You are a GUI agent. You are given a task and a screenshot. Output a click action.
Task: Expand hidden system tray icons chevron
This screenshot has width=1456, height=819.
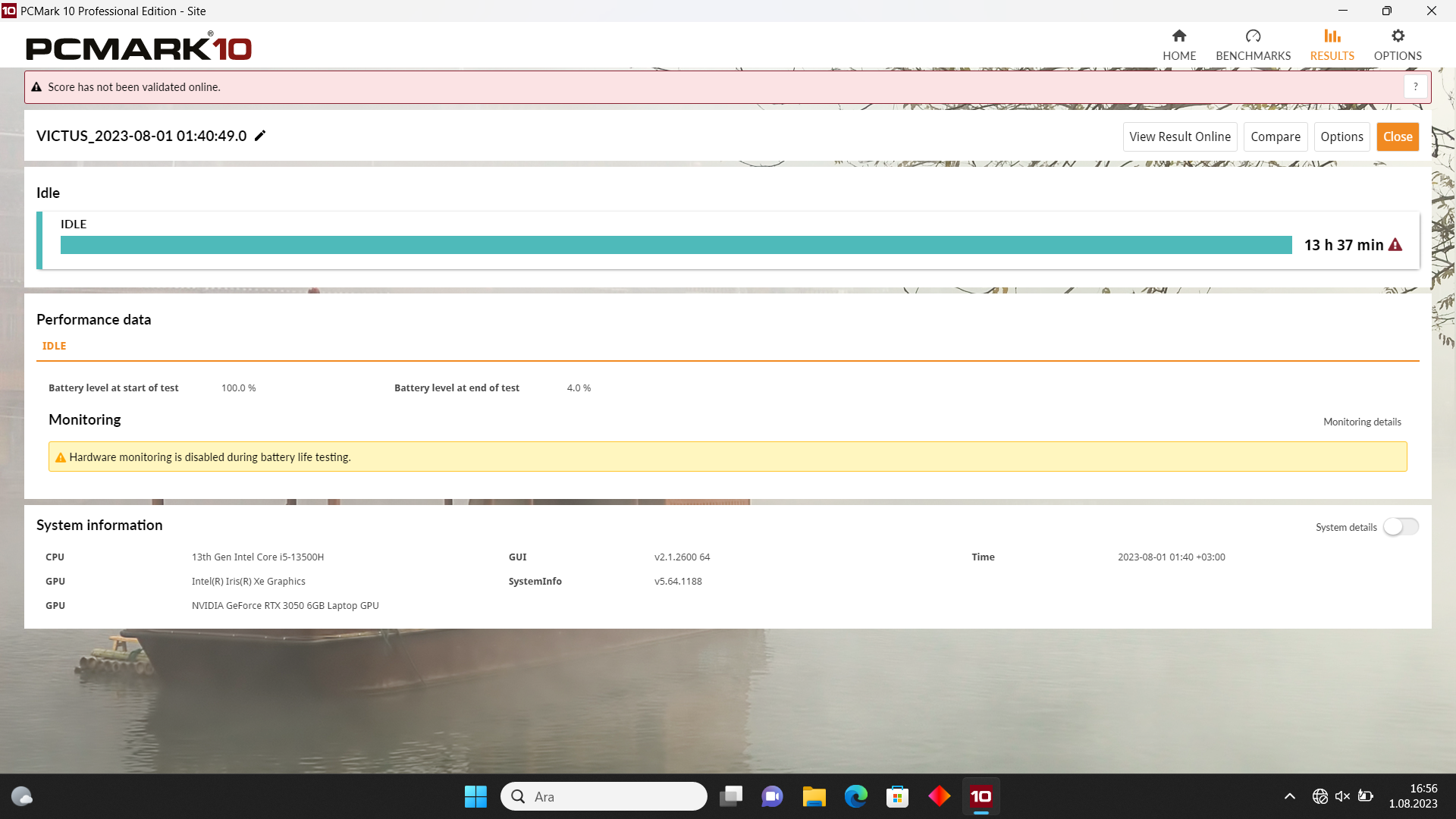1289,796
